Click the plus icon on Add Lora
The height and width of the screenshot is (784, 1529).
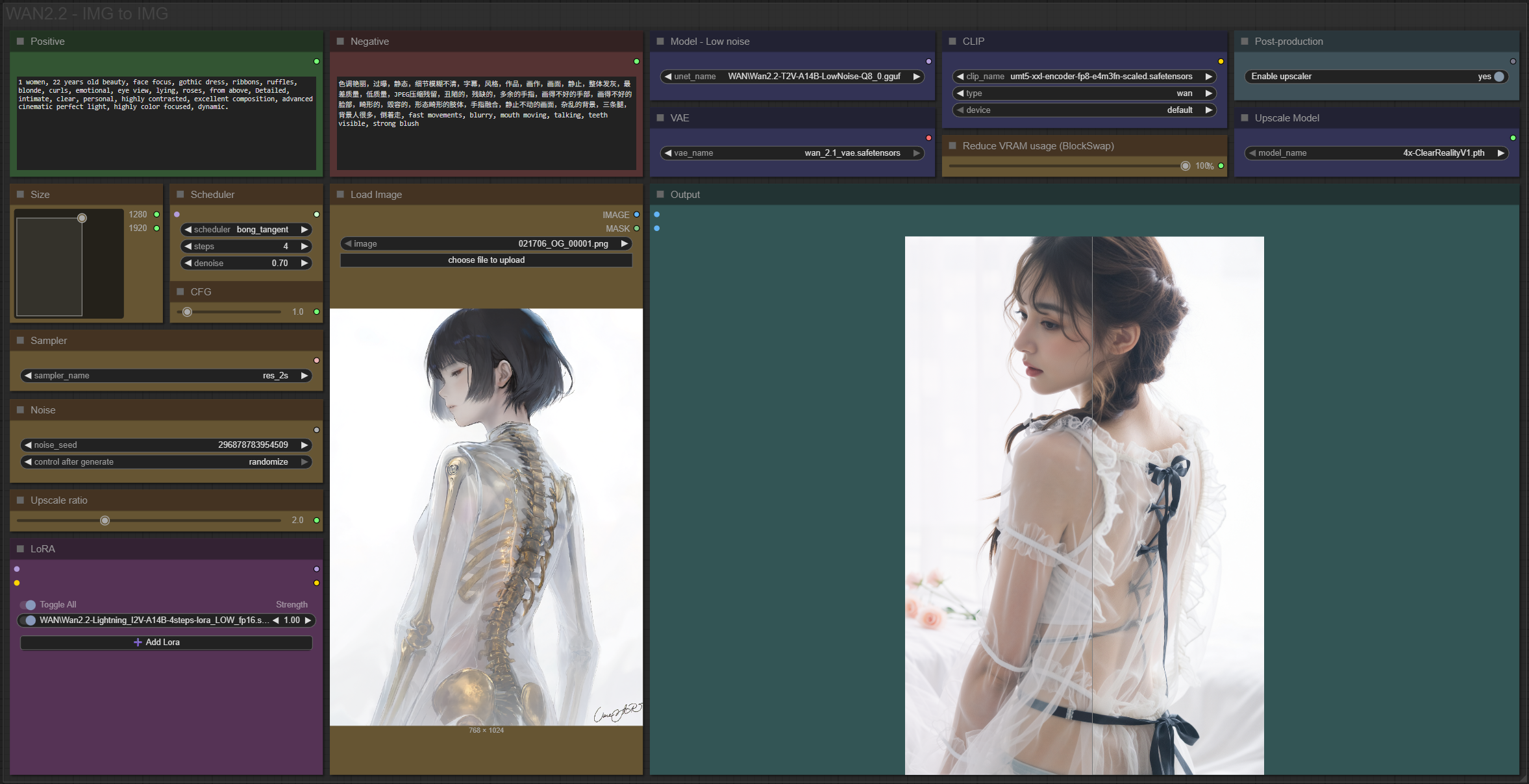138,643
